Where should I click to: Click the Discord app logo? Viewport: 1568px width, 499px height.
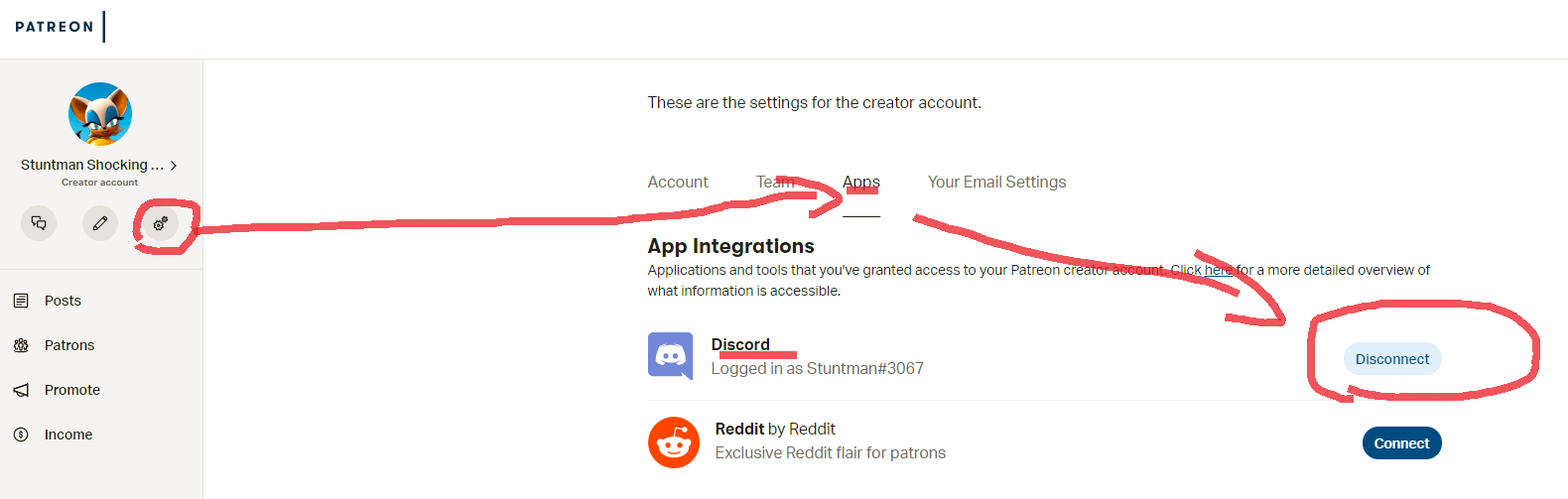[671, 355]
